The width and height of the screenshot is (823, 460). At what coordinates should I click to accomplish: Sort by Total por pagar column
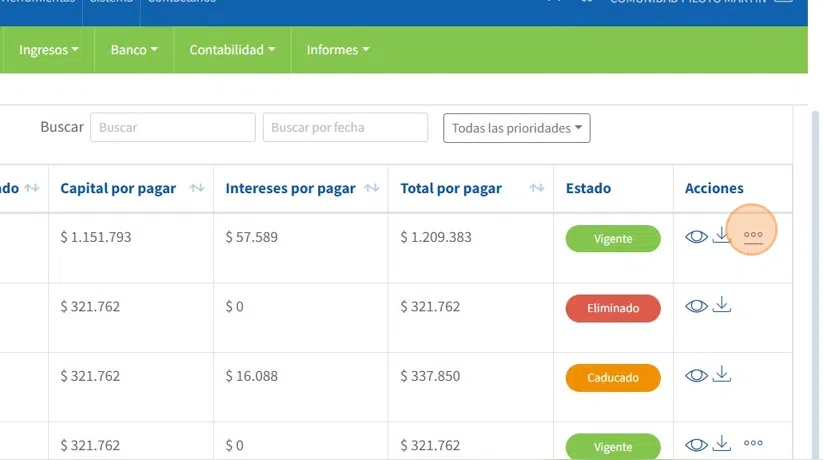tap(536, 188)
